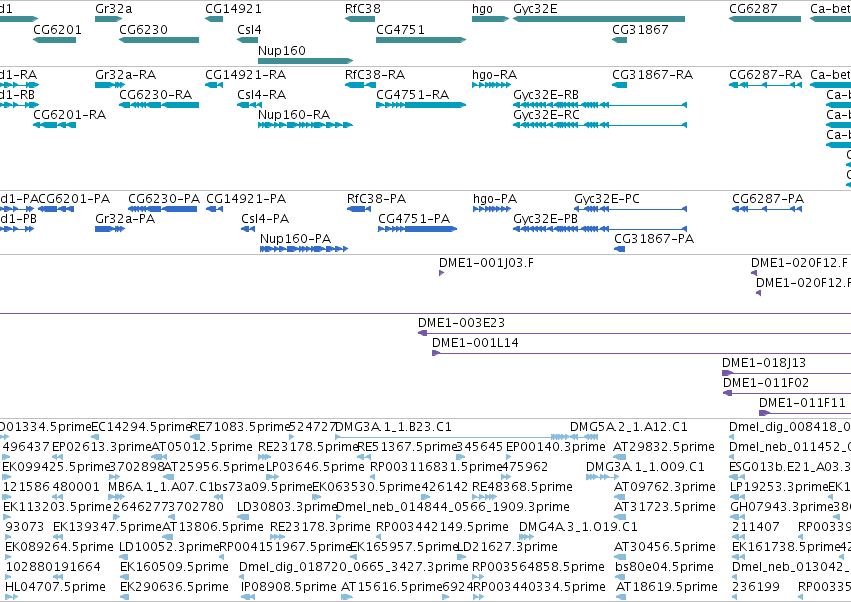Click the CG14921 gene label
The image size is (851, 602).
pos(233,9)
